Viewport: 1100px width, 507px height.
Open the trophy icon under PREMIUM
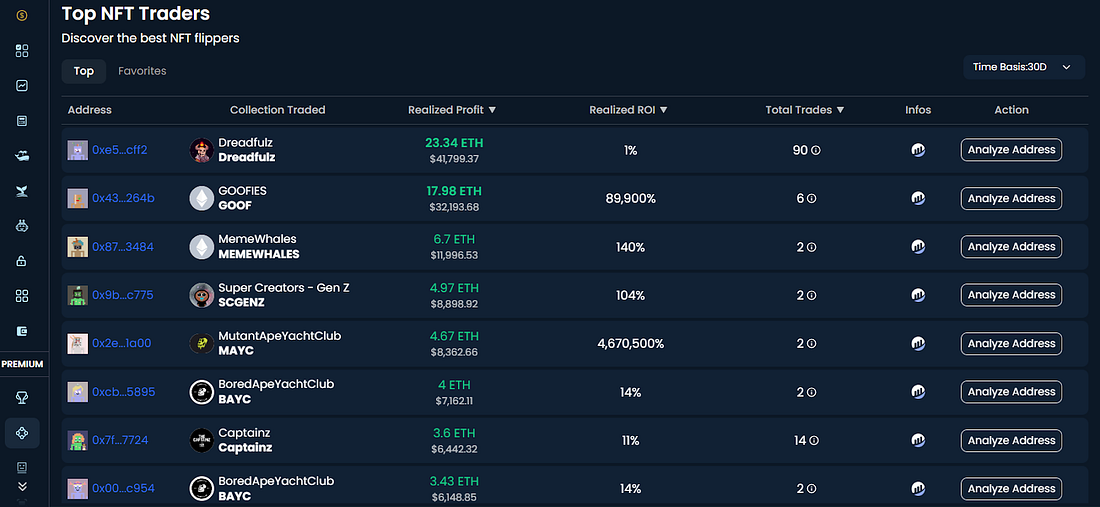click(x=22, y=398)
